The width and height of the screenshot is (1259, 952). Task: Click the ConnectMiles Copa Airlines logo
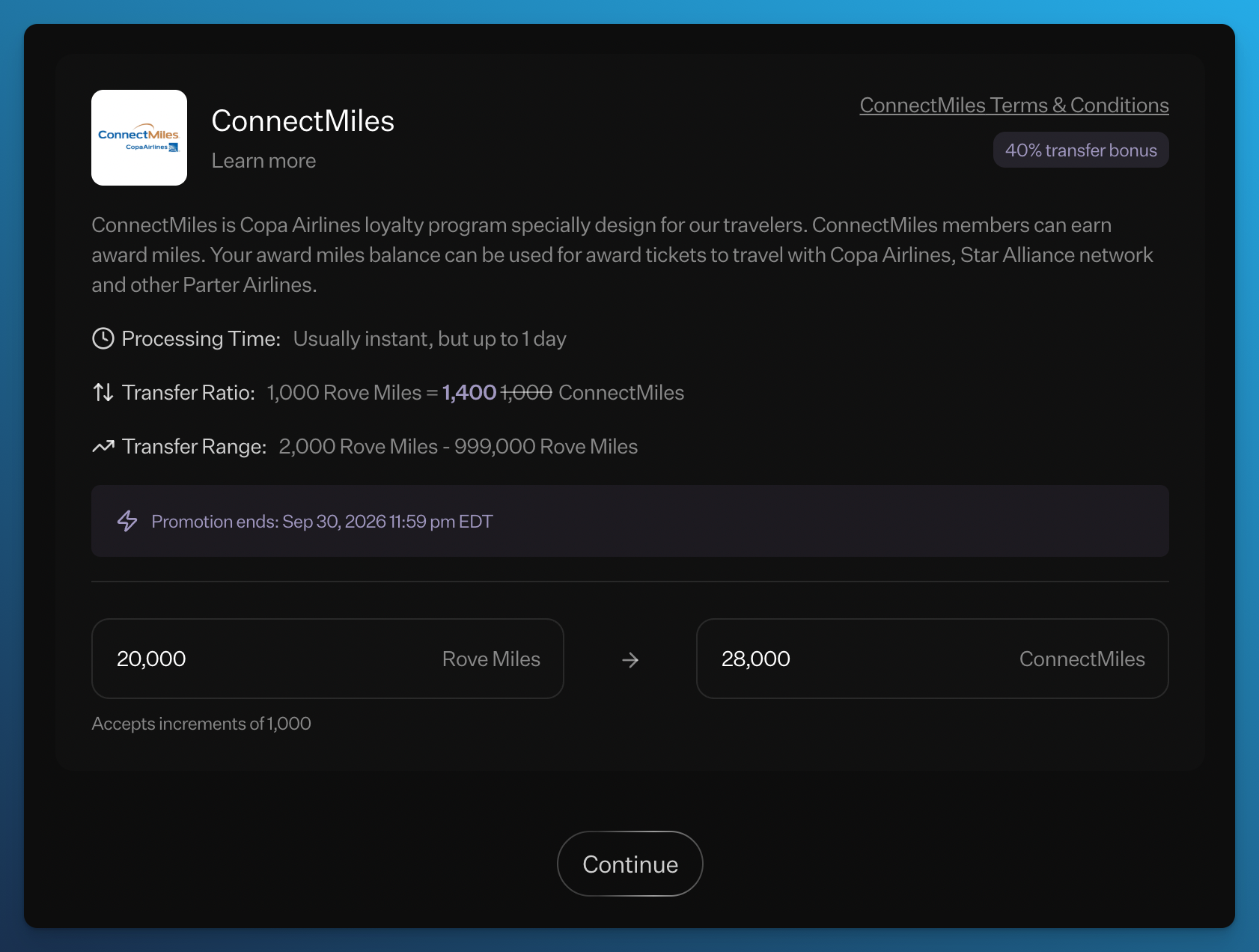tap(139, 138)
